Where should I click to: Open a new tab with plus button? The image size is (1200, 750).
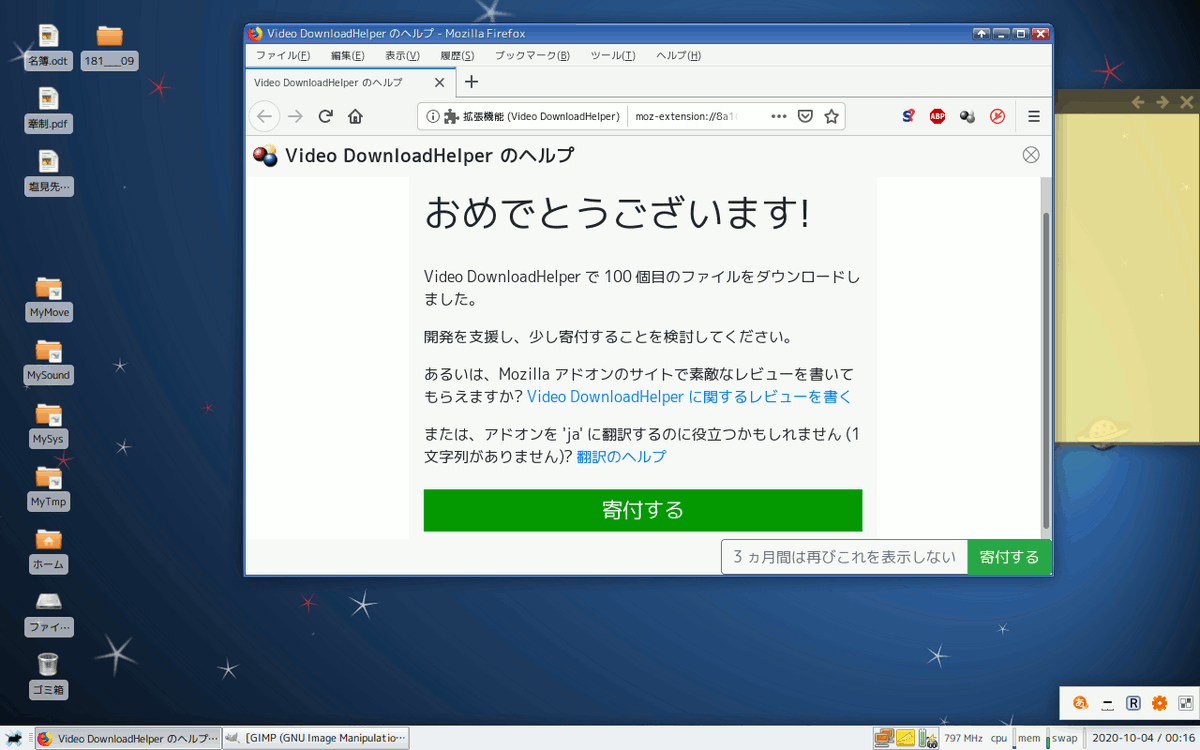coord(472,82)
